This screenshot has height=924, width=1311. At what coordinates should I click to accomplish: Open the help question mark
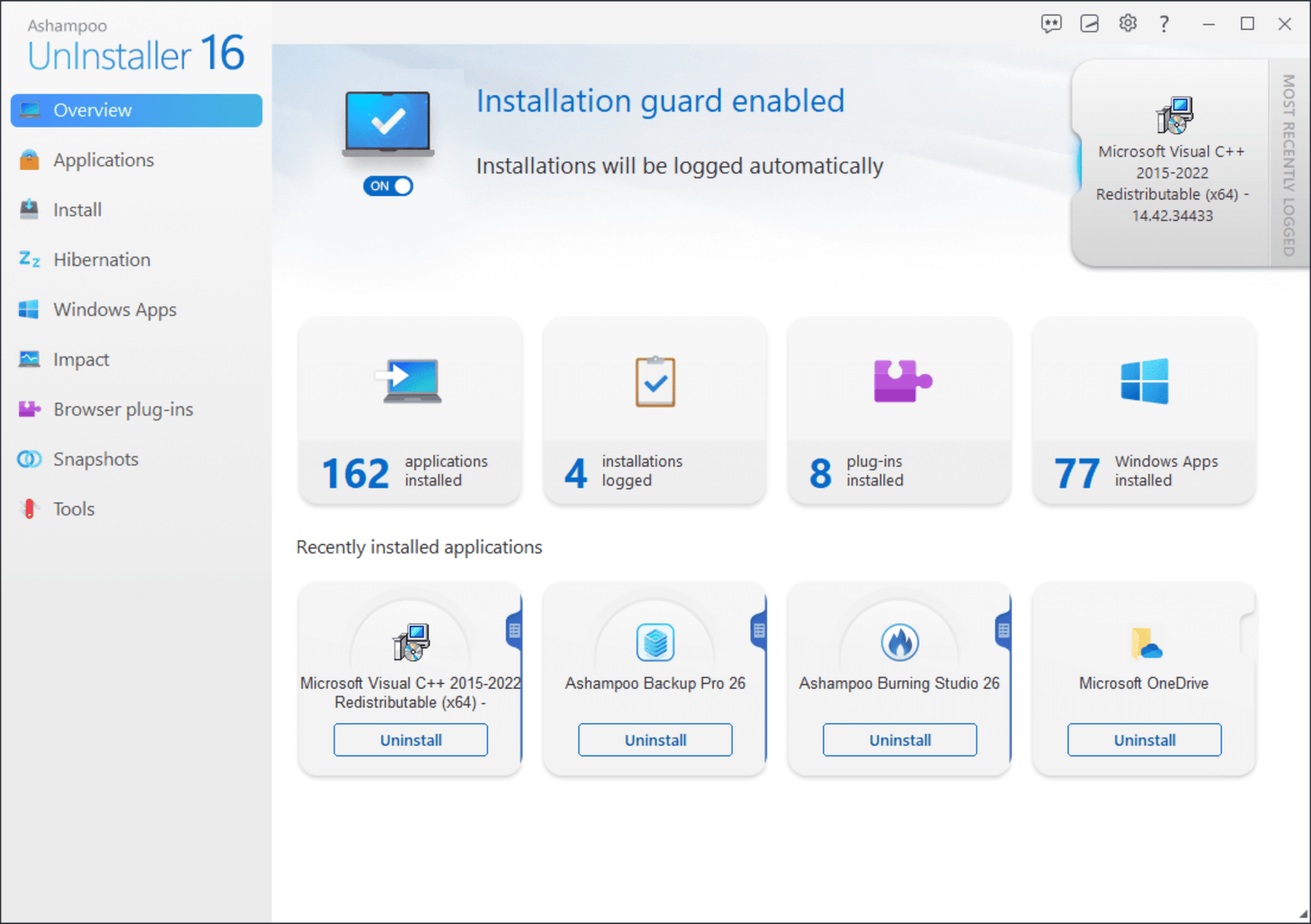pyautogui.click(x=1164, y=24)
